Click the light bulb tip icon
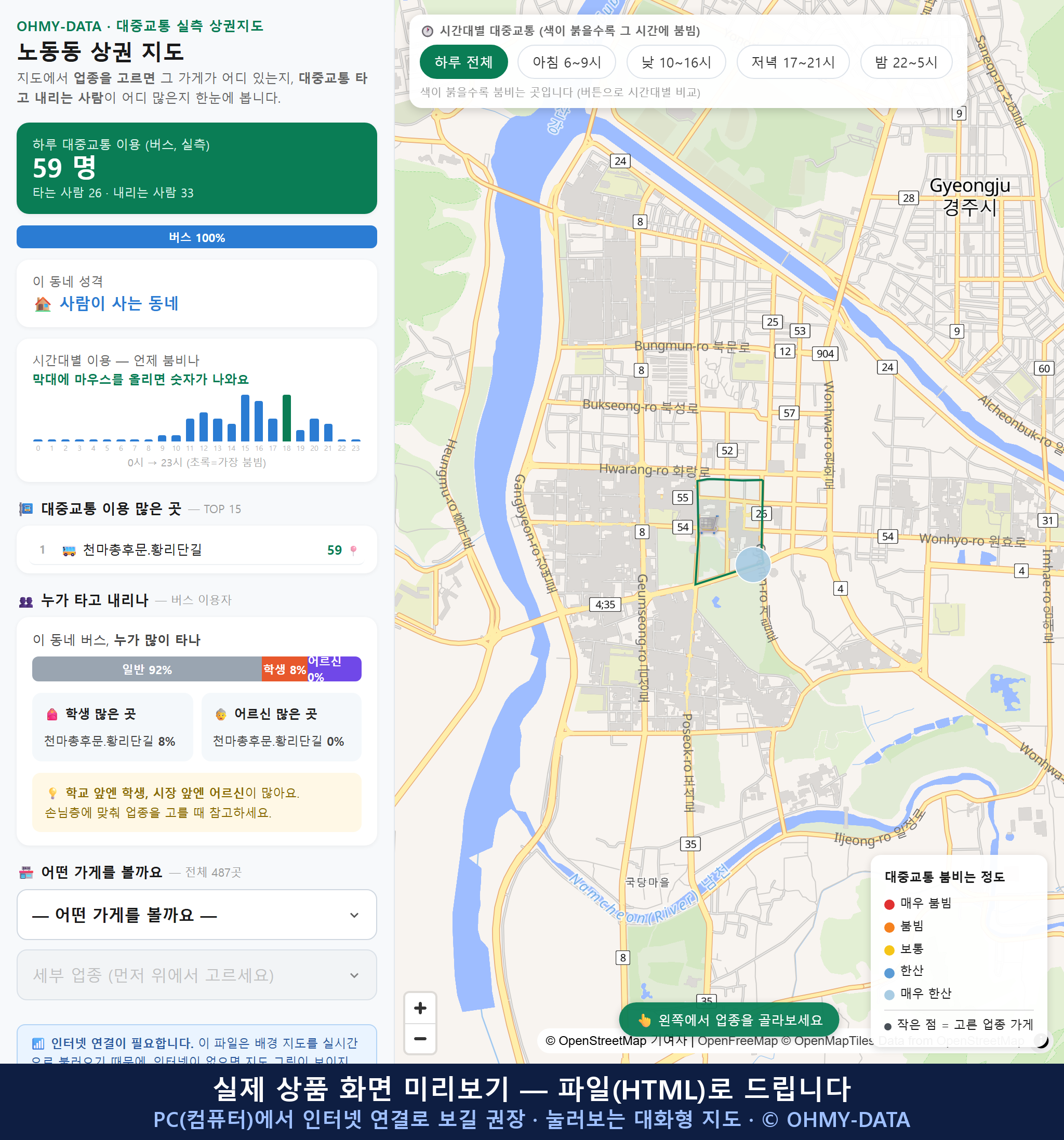Screen dimensions: 1064x1140 53,793
